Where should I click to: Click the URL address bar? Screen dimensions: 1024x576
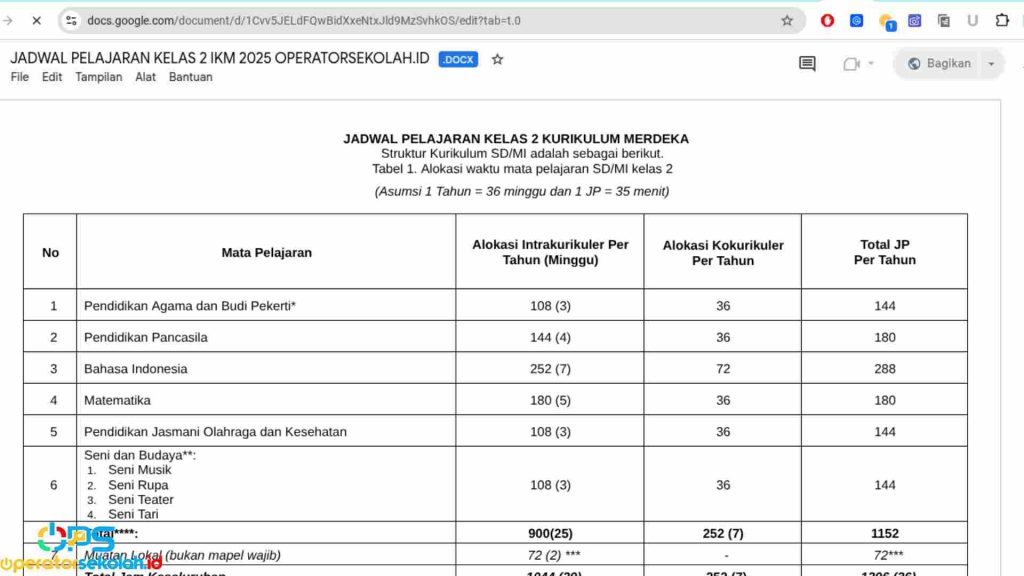pyautogui.click(x=431, y=21)
